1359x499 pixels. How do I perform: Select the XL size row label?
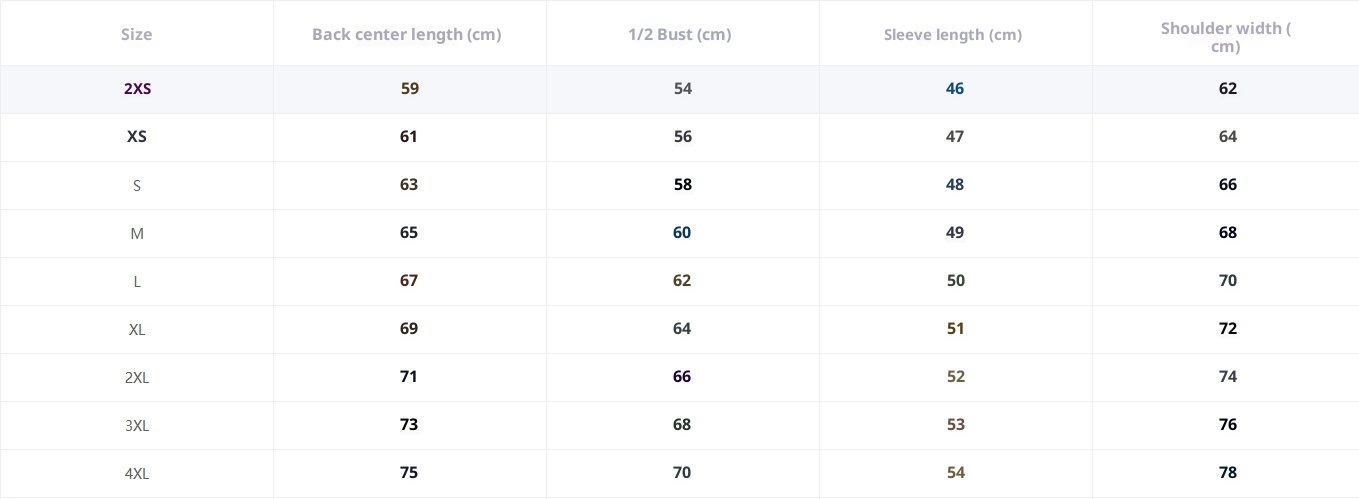(x=137, y=330)
